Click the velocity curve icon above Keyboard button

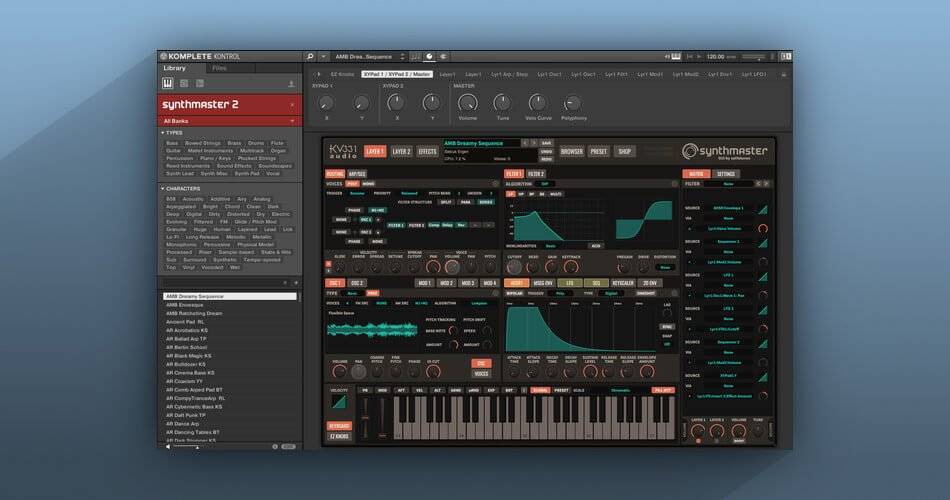pos(339,402)
